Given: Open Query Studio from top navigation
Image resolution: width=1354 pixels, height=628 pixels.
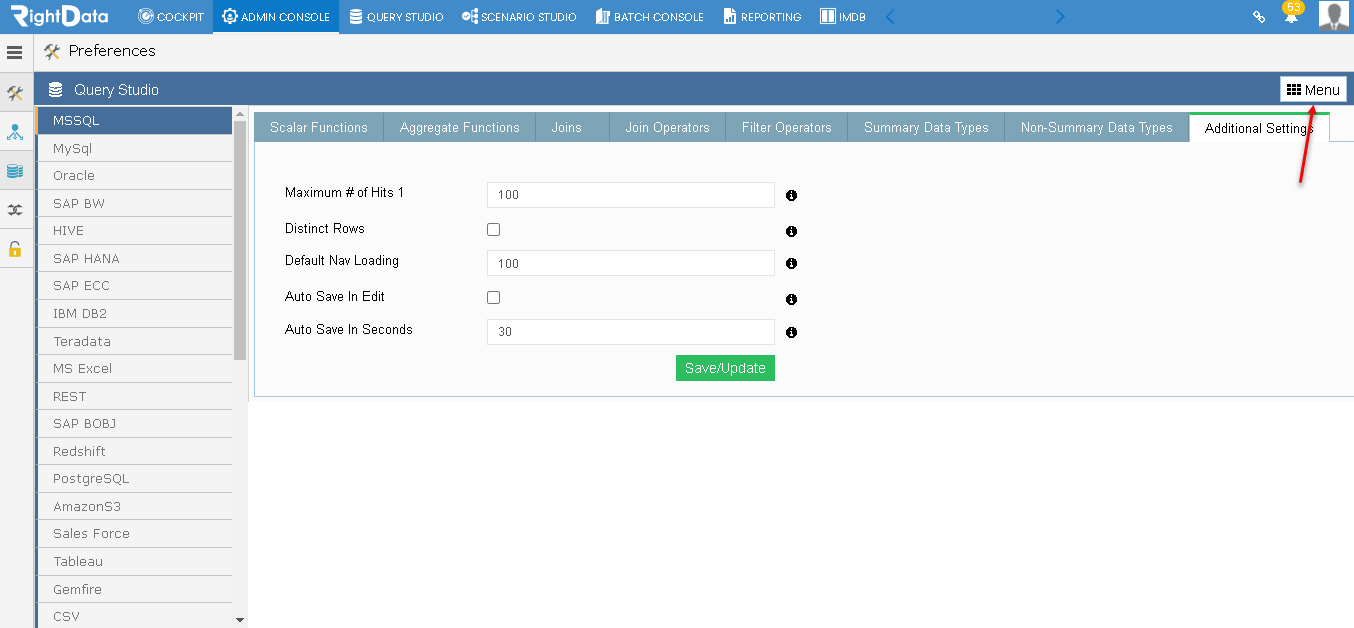Looking at the screenshot, I should pos(396,17).
